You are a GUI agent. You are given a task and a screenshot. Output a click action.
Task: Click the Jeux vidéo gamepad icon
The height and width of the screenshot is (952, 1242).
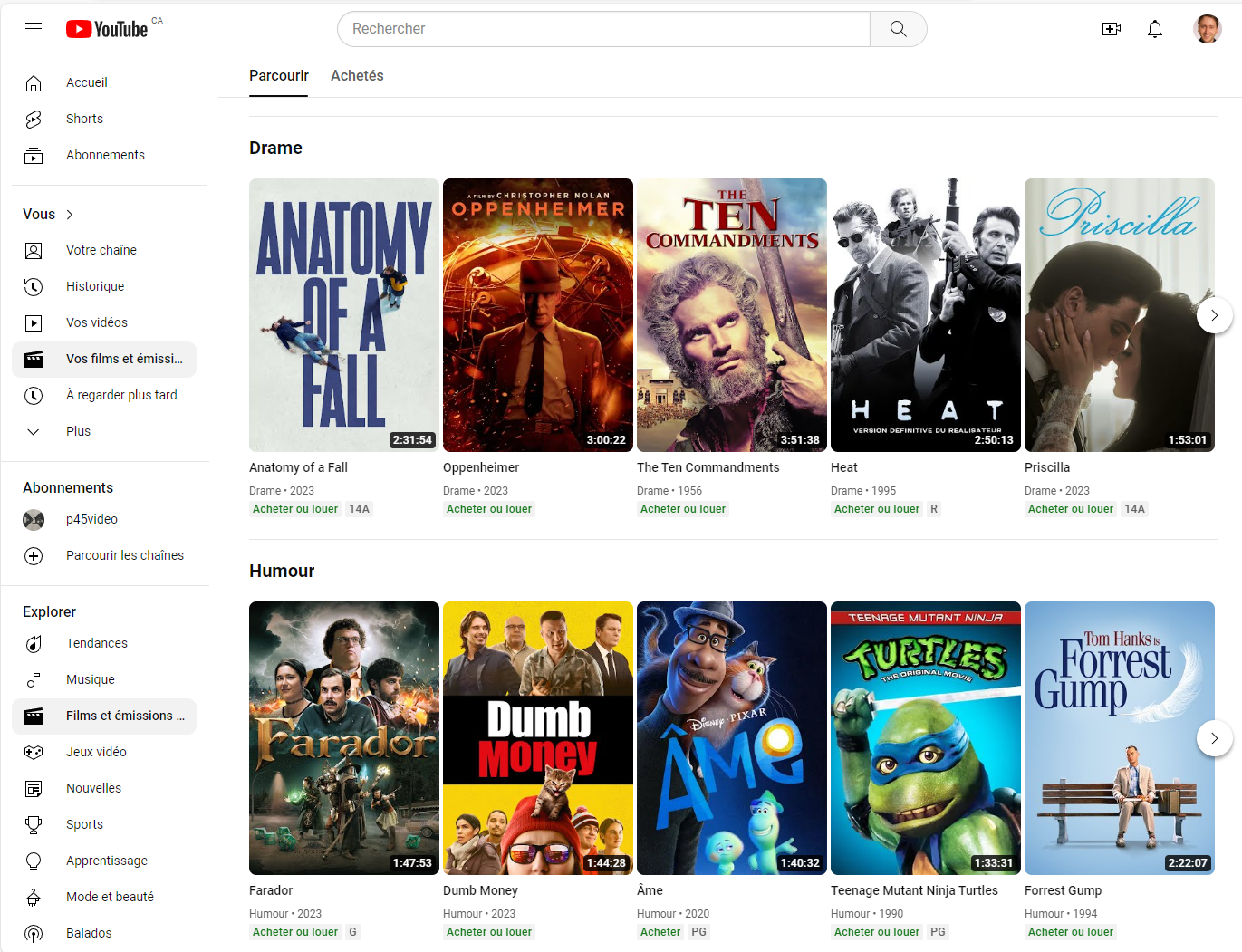click(x=34, y=752)
